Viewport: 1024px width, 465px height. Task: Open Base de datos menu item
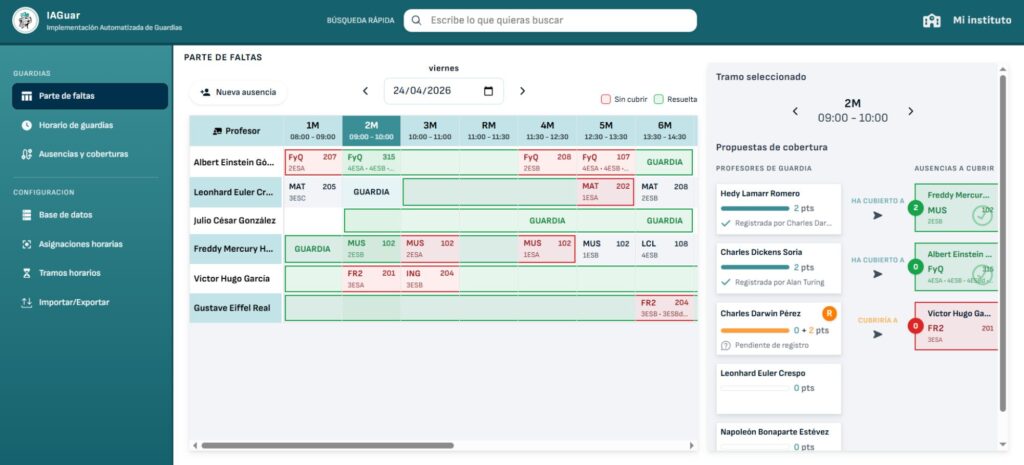pyautogui.click(x=90, y=215)
